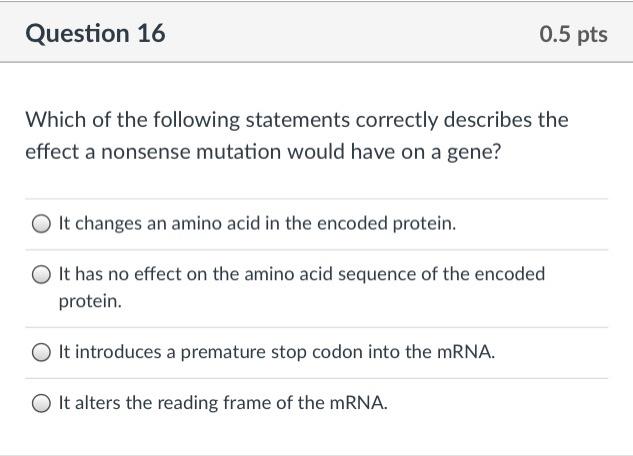Click the answer text 'It alters the reading frame'

(x=222, y=403)
